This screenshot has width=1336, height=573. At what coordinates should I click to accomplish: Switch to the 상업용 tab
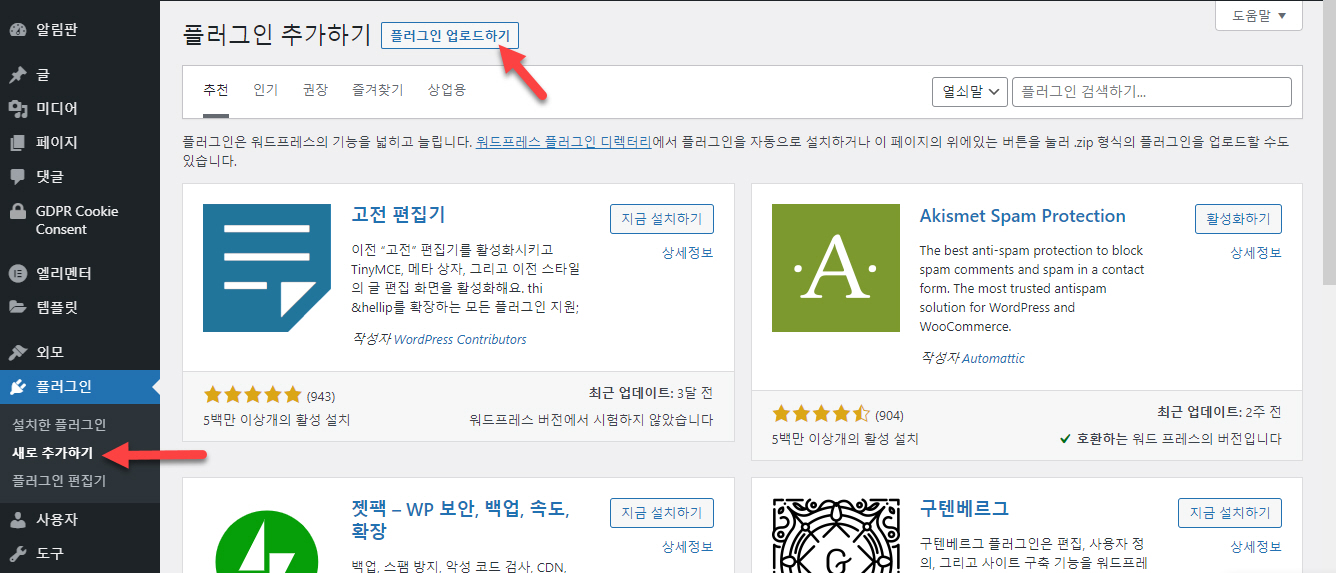[x=446, y=90]
